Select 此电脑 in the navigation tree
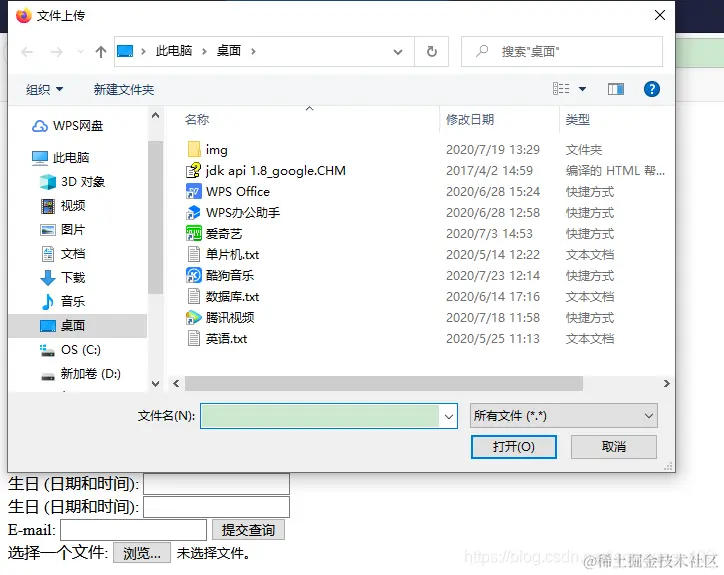 pyautogui.click(x=71, y=157)
